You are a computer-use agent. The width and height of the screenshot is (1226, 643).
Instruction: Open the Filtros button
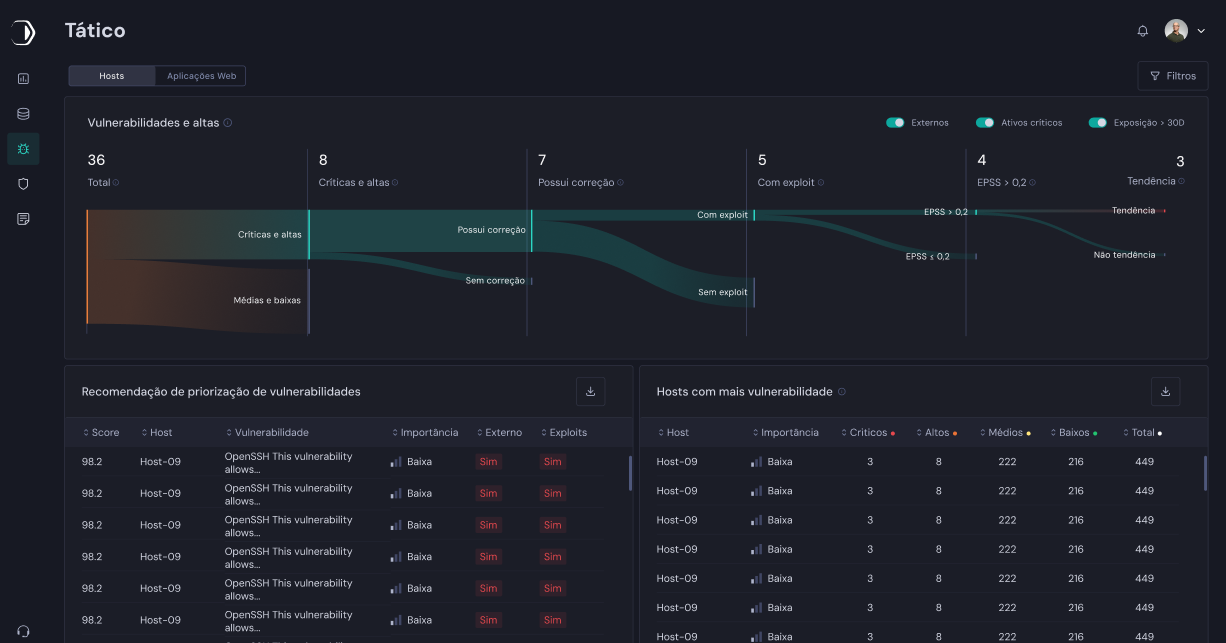[1172, 76]
